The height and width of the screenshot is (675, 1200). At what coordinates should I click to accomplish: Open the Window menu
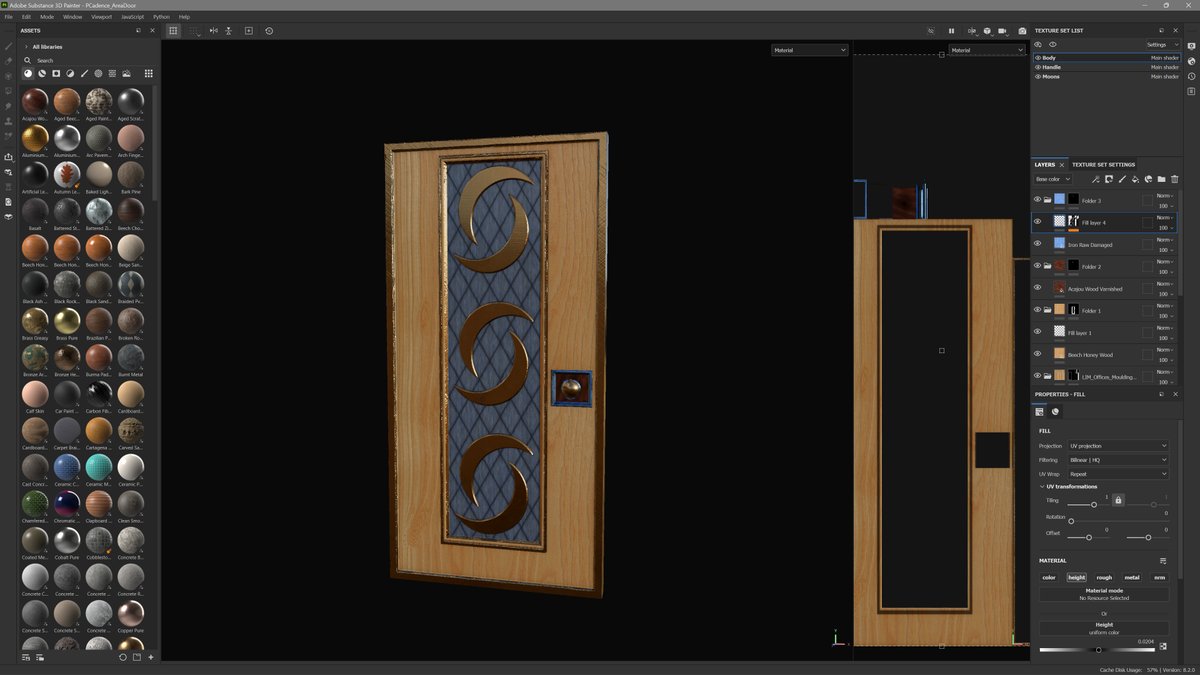[73, 16]
